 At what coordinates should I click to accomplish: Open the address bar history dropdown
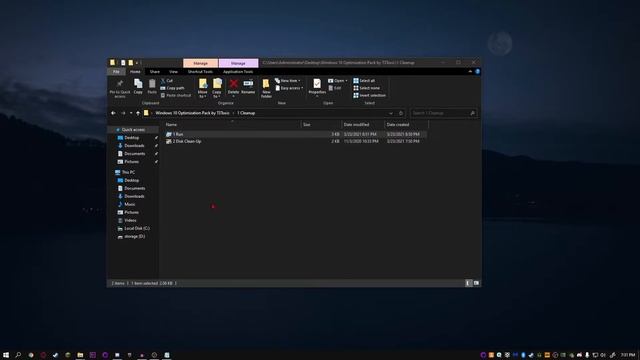(391, 113)
